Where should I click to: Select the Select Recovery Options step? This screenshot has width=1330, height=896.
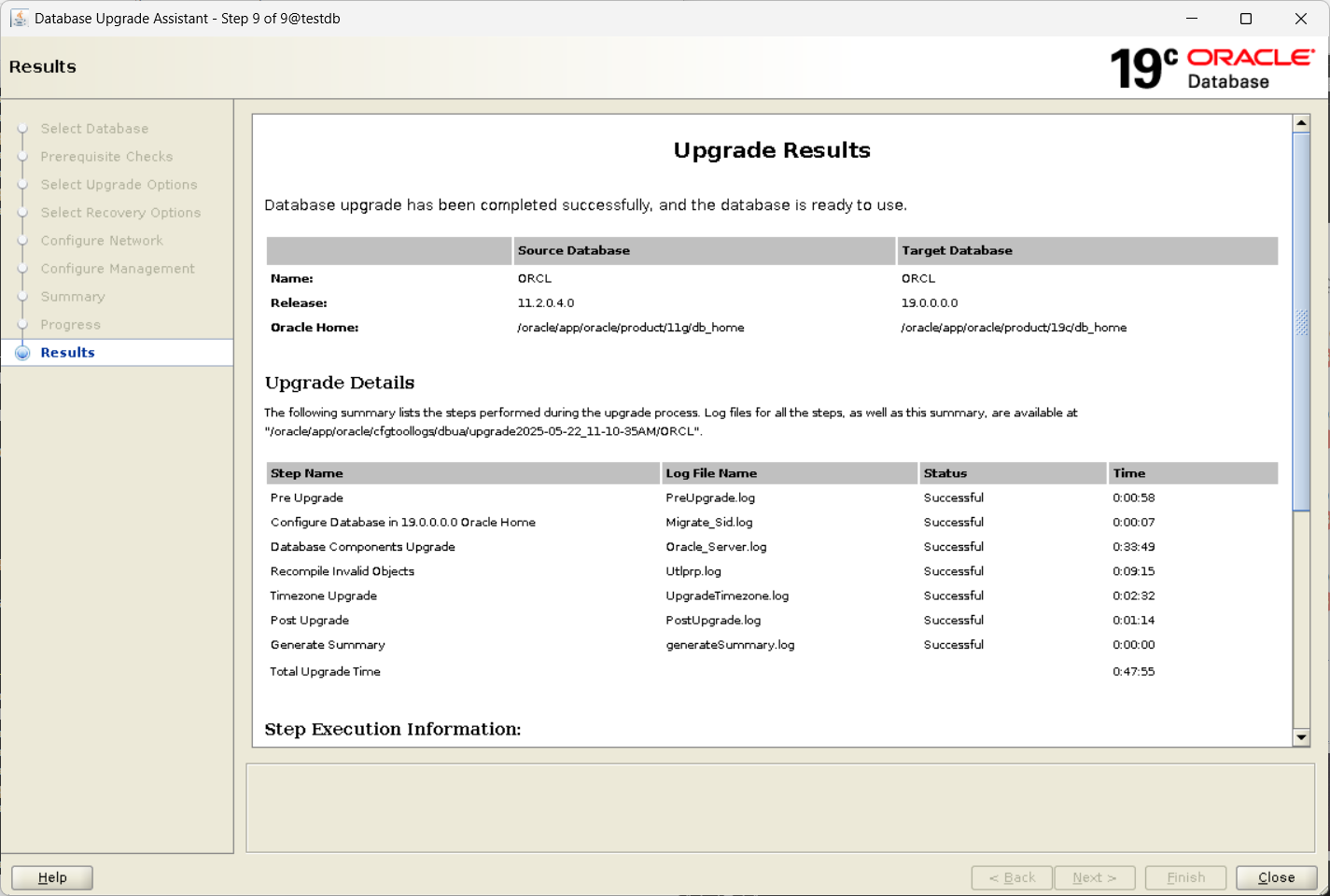click(x=120, y=213)
